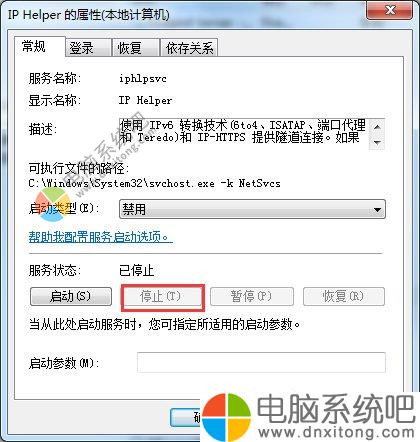Click the 常规 tab

coord(39,47)
